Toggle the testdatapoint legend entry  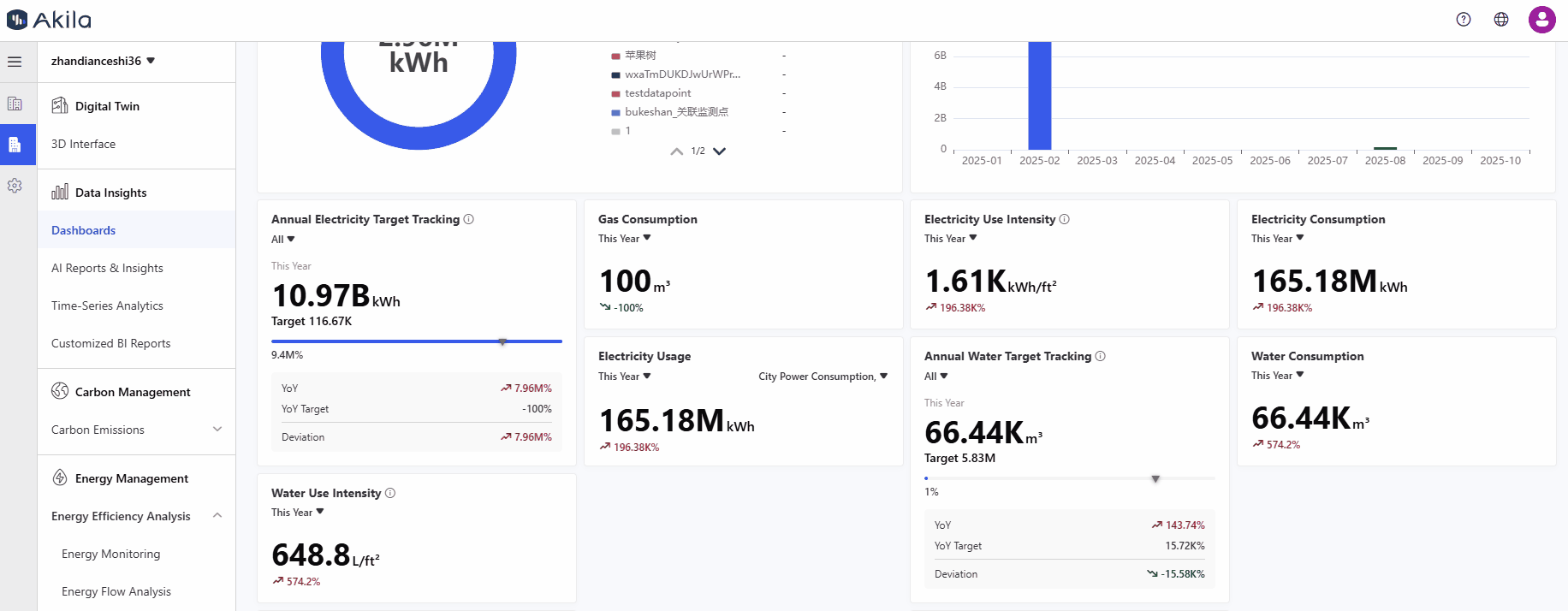(x=657, y=93)
